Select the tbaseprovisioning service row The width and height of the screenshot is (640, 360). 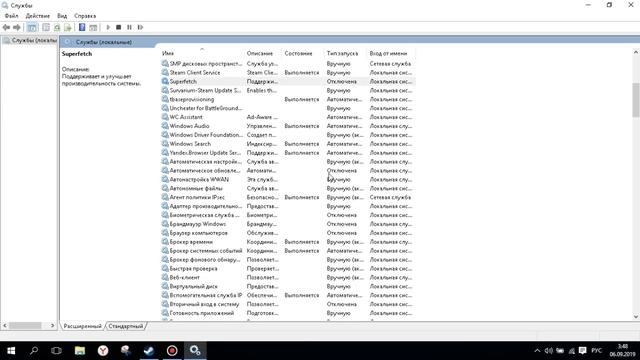point(288,99)
